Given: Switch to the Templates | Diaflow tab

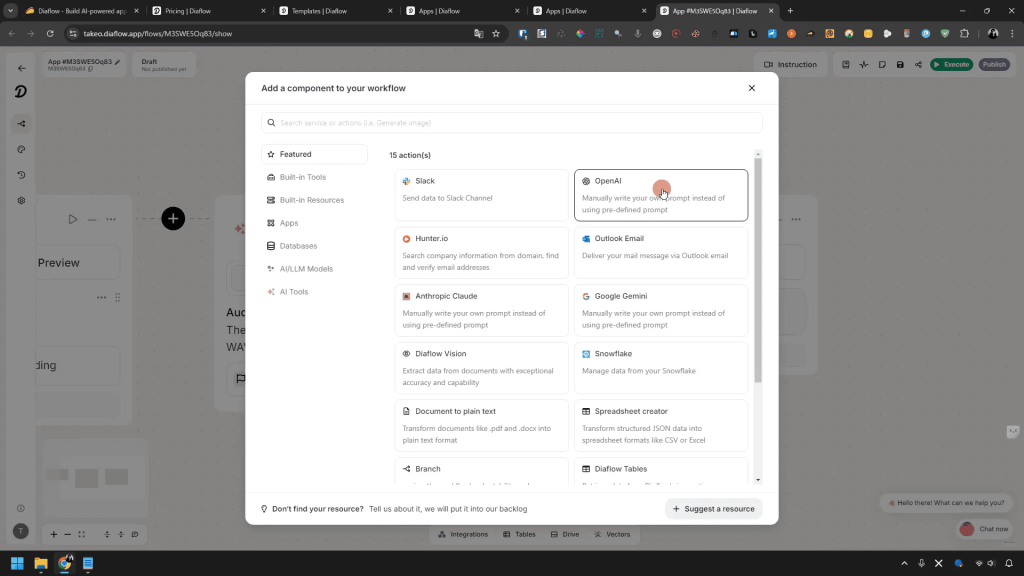Looking at the screenshot, I should click(x=336, y=11).
